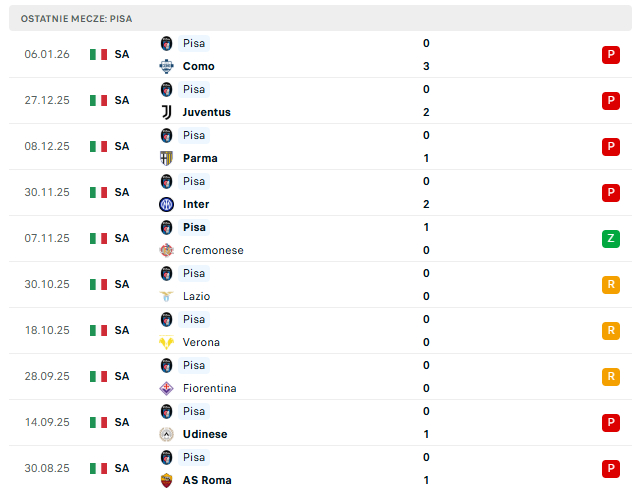Click the Udinese team crest
Screen dimensions: 640x492
click(x=167, y=434)
